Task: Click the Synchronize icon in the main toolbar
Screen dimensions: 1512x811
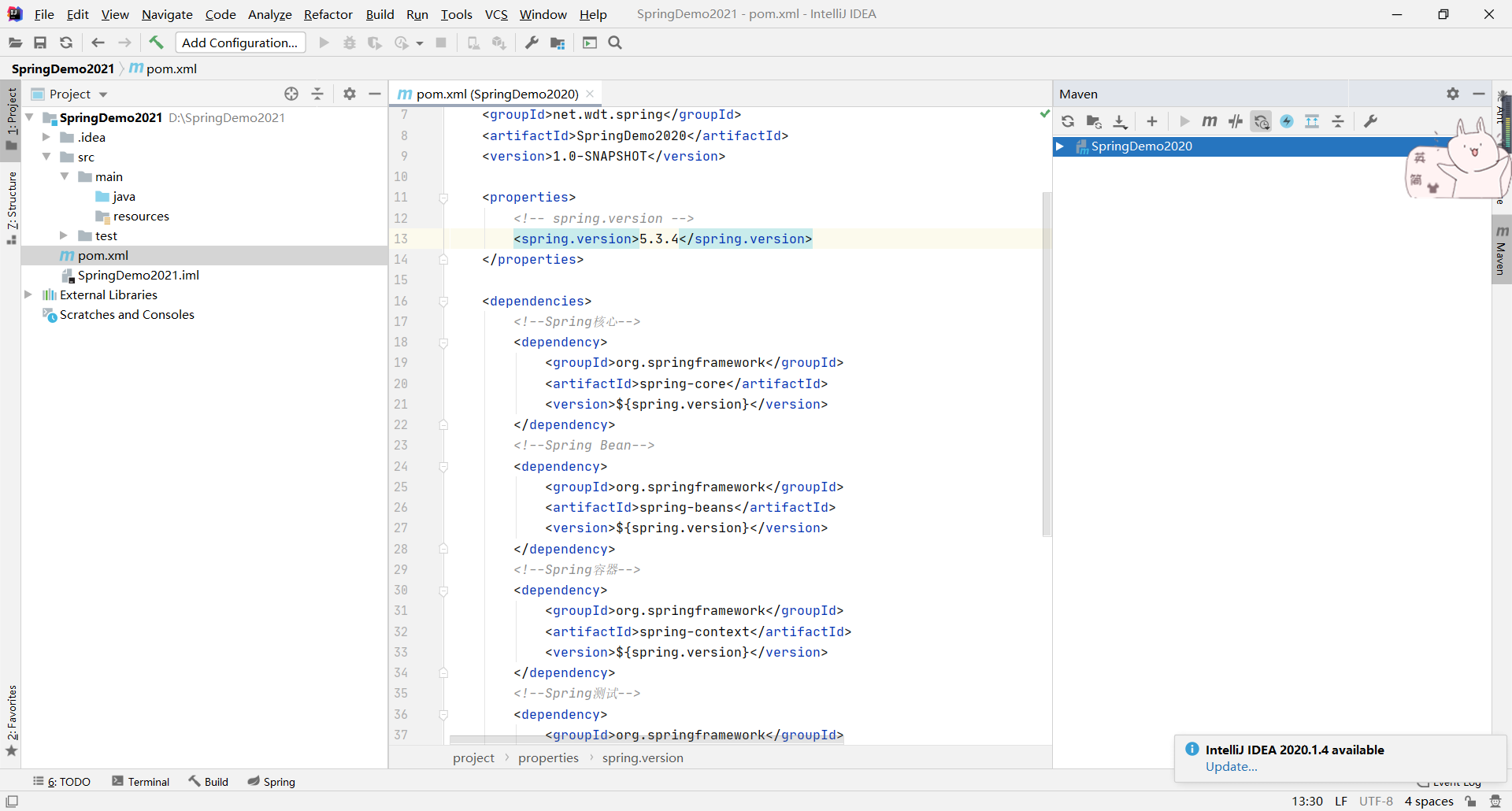Action: point(66,43)
